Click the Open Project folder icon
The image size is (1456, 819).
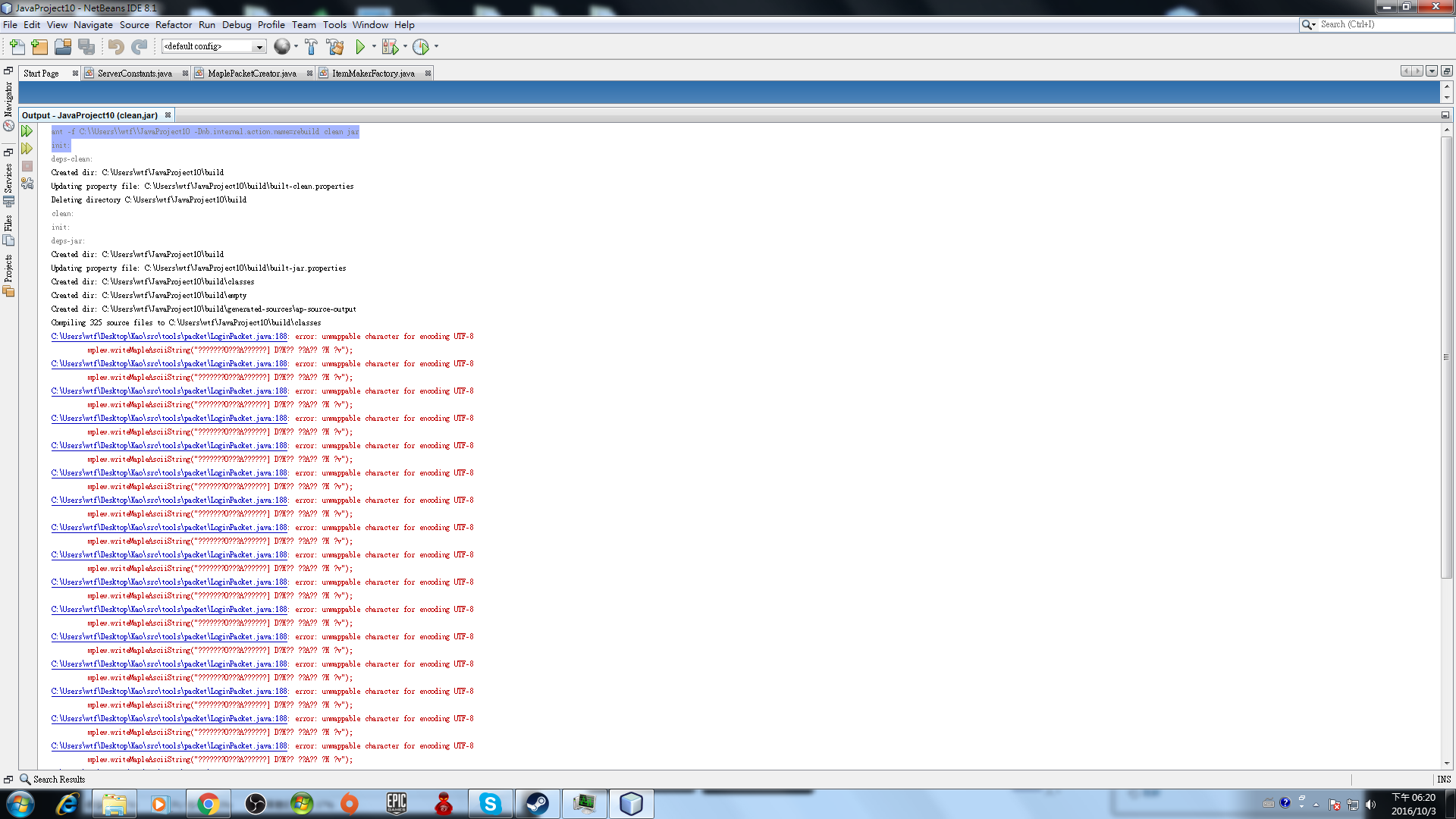click(x=63, y=47)
